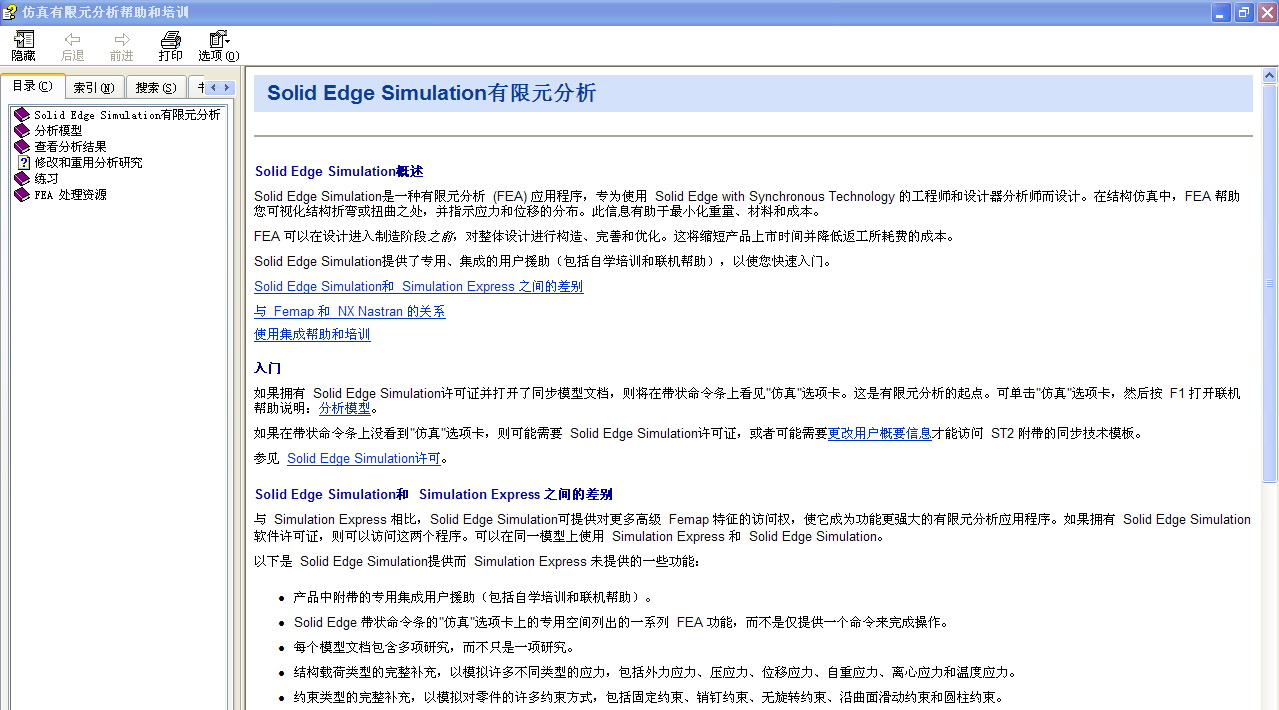Follow the 分析模型 link in the 入门 section
The image size is (1279, 710).
(x=344, y=409)
